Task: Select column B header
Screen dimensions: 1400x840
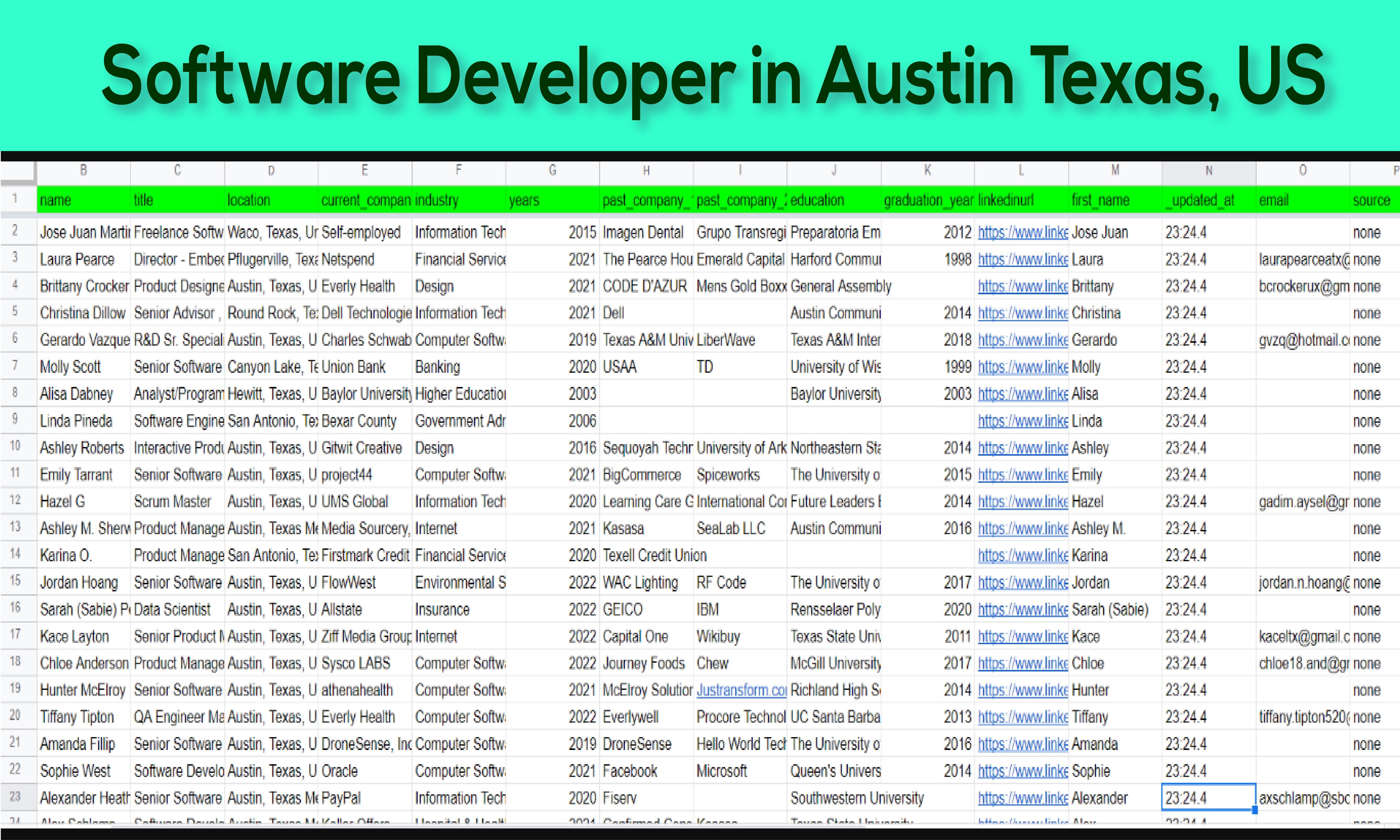Action: 83,170
